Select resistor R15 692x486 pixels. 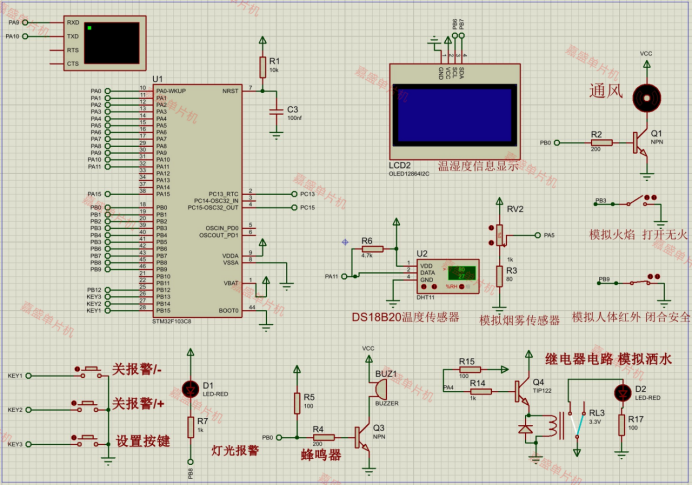[470, 369]
